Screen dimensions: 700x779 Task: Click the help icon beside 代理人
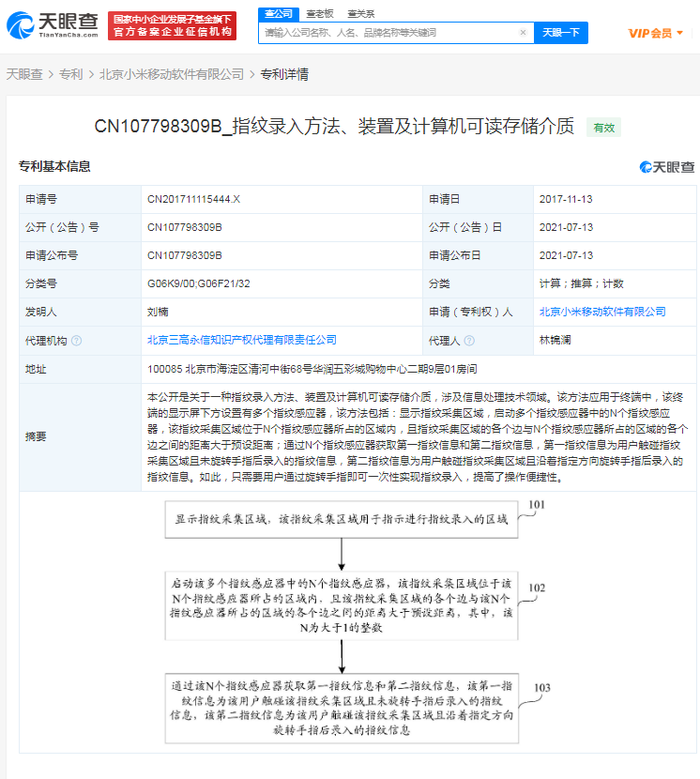[469, 340]
